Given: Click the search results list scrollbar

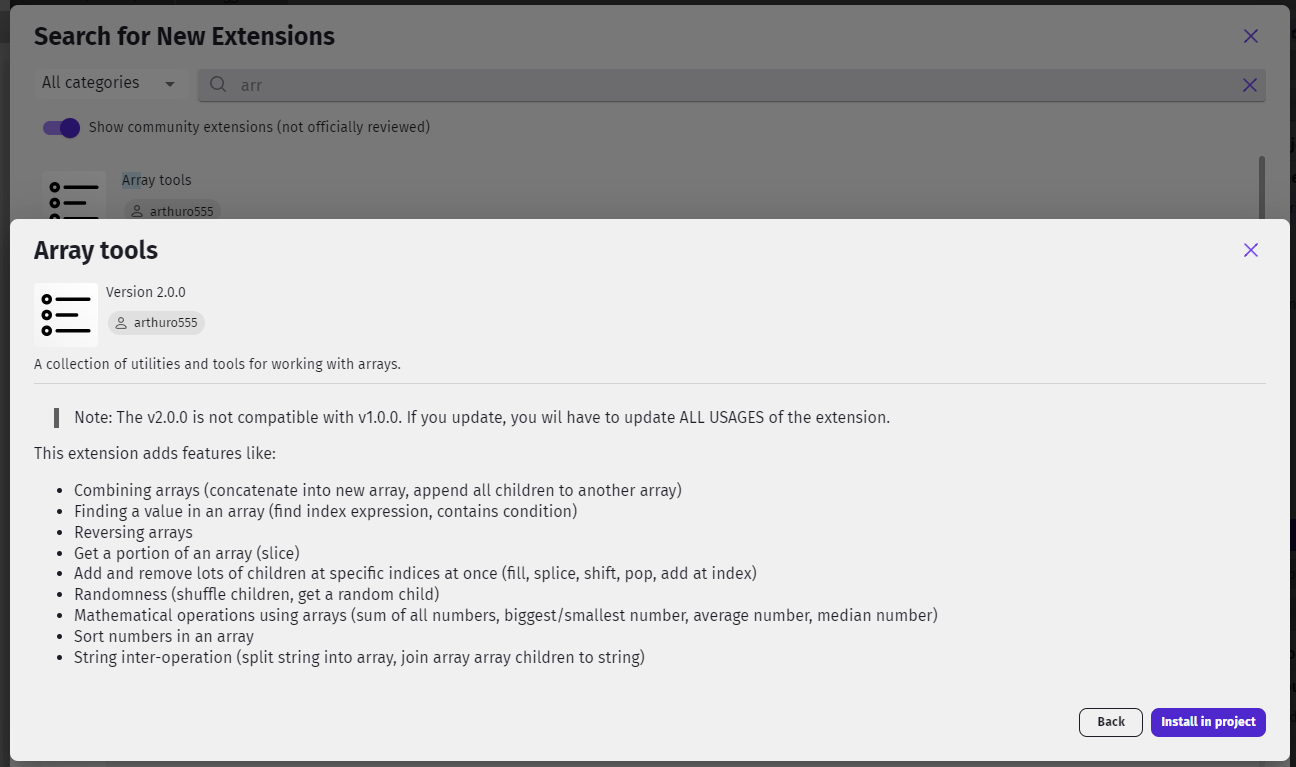Looking at the screenshot, I should [x=1262, y=187].
